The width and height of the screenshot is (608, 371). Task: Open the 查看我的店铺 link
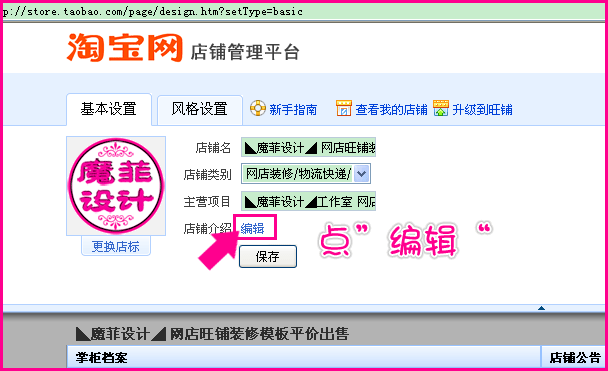click(391, 110)
